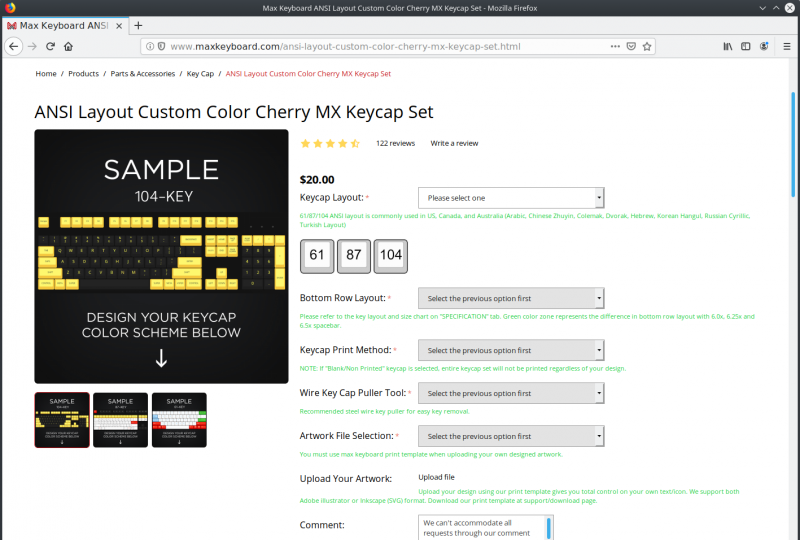This screenshot has width=800, height=540.
Task: Go to the Firefox home page icon
Action: pos(68,46)
